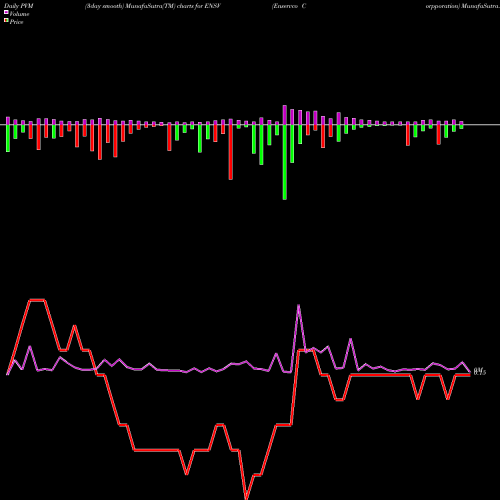500x500 pixels.
Task: Click '(3day smooth) MunafaSutra(TM) charts for ENSV' heading
Action: [153, 6]
